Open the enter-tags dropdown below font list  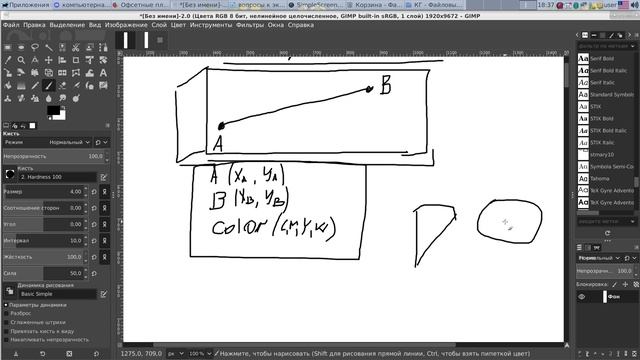point(633,222)
